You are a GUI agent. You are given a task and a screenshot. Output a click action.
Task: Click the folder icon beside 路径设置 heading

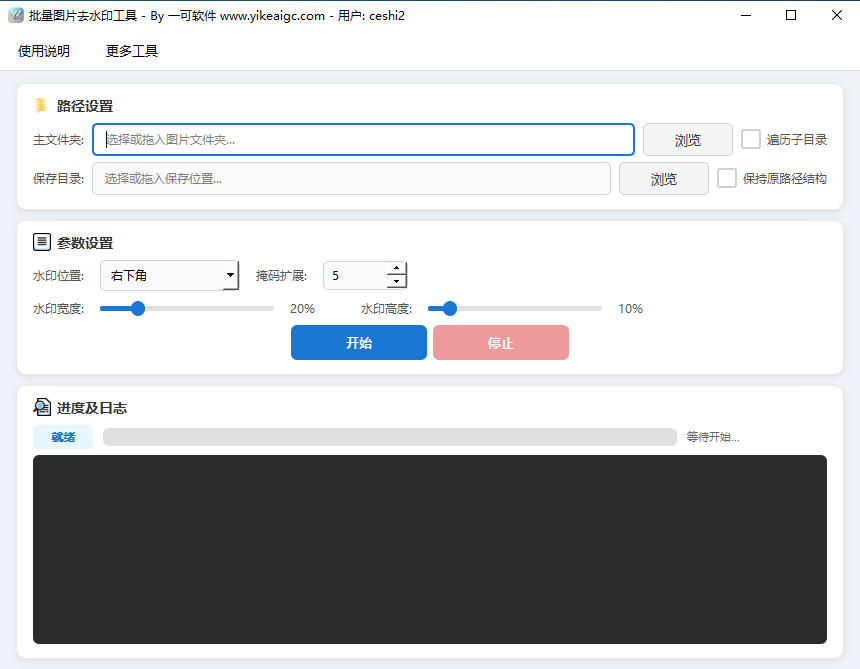40,105
